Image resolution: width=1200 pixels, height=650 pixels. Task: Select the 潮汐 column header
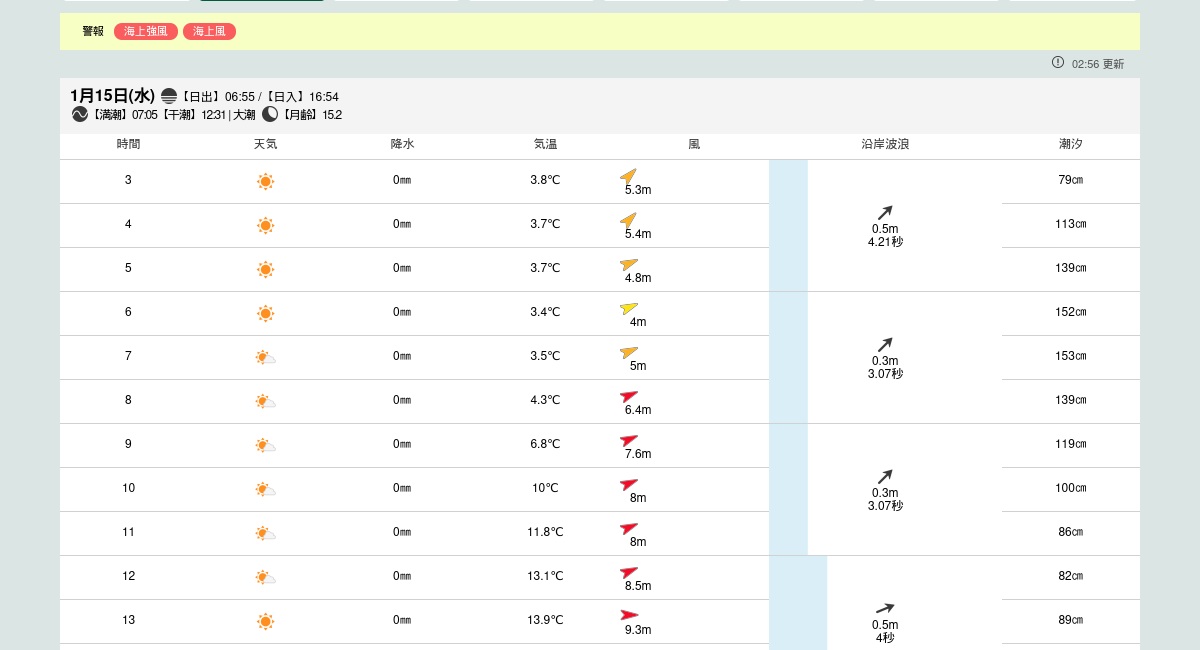tap(1070, 144)
